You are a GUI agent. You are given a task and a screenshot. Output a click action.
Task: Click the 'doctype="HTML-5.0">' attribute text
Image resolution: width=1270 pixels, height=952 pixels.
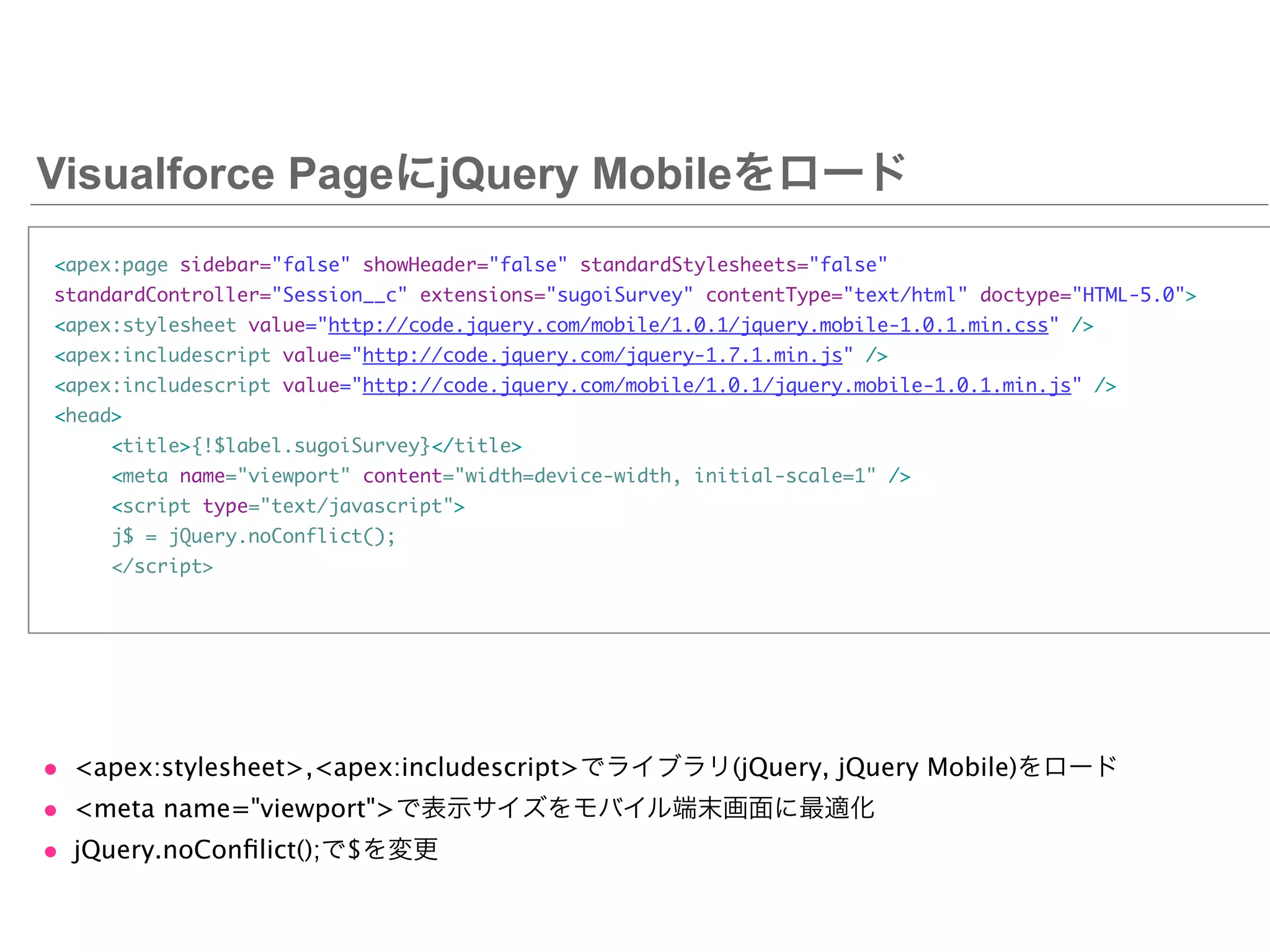point(1088,295)
